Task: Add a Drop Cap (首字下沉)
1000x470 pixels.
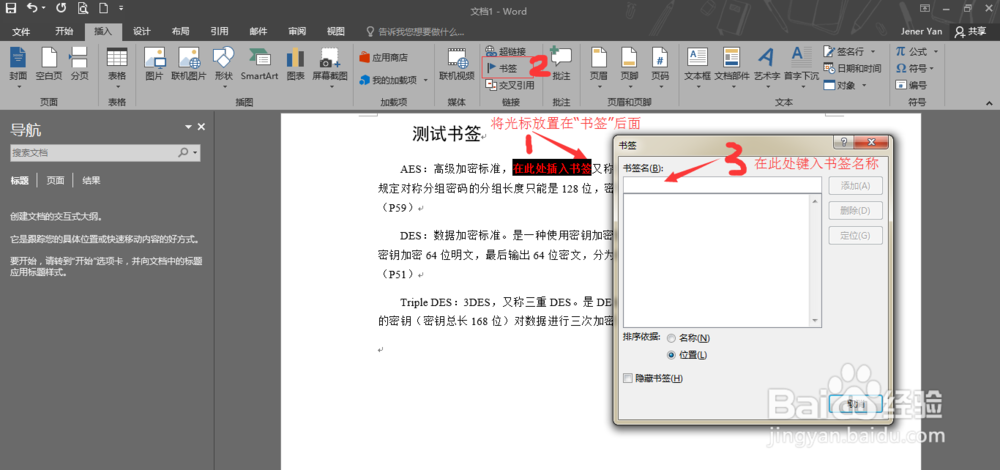Action: tap(801, 66)
